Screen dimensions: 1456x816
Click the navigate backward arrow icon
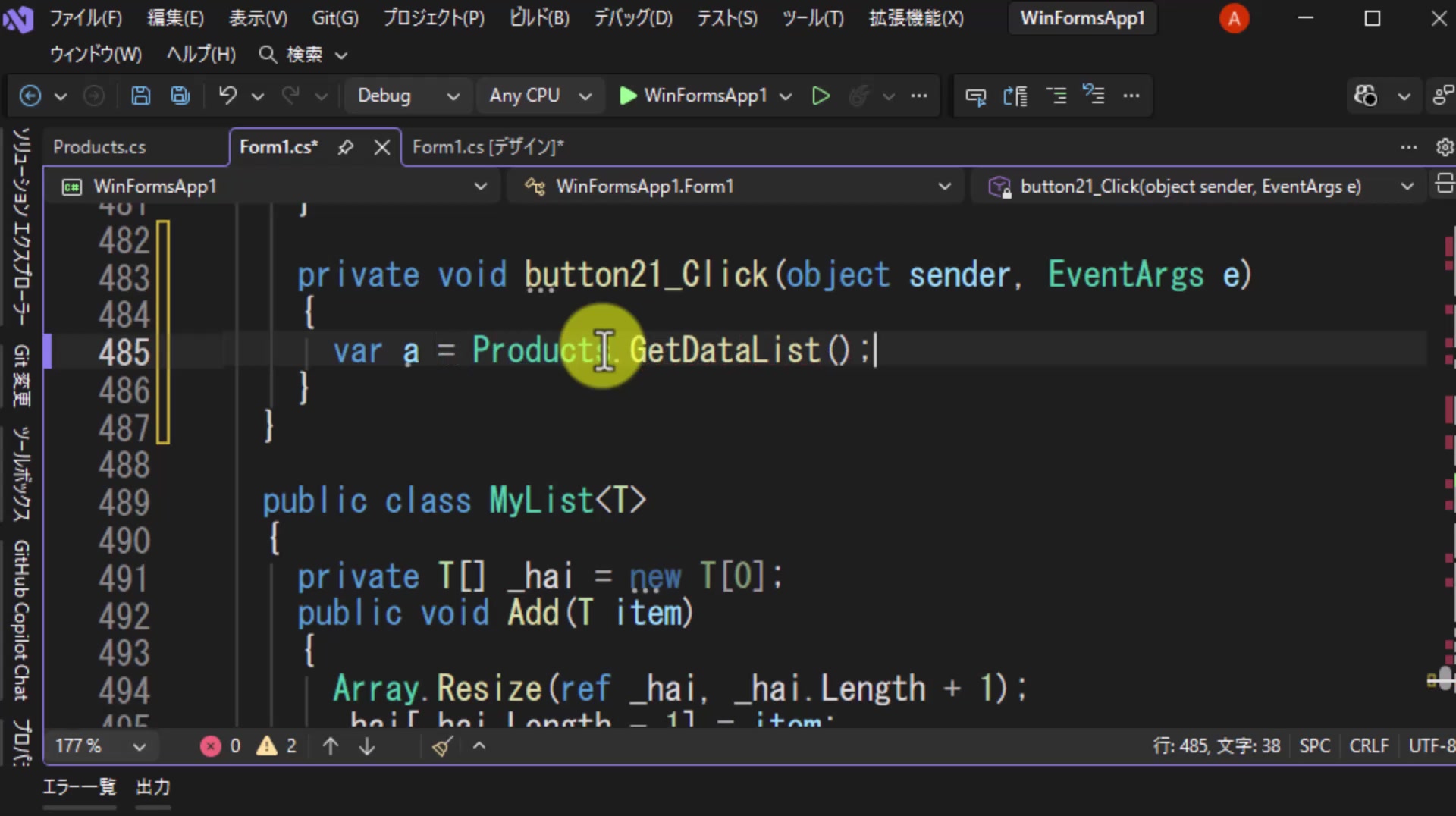pos(30,96)
